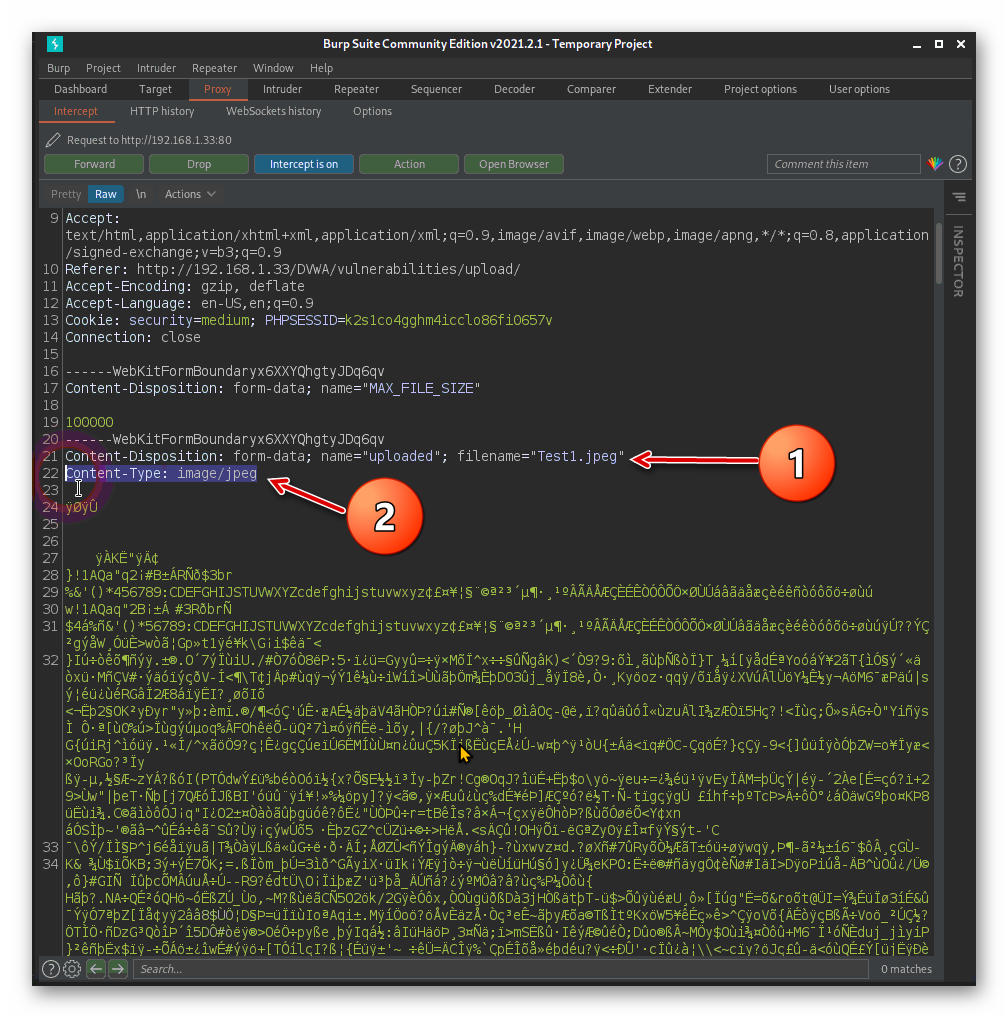Minimize the Burp Suite window

click(x=916, y=44)
